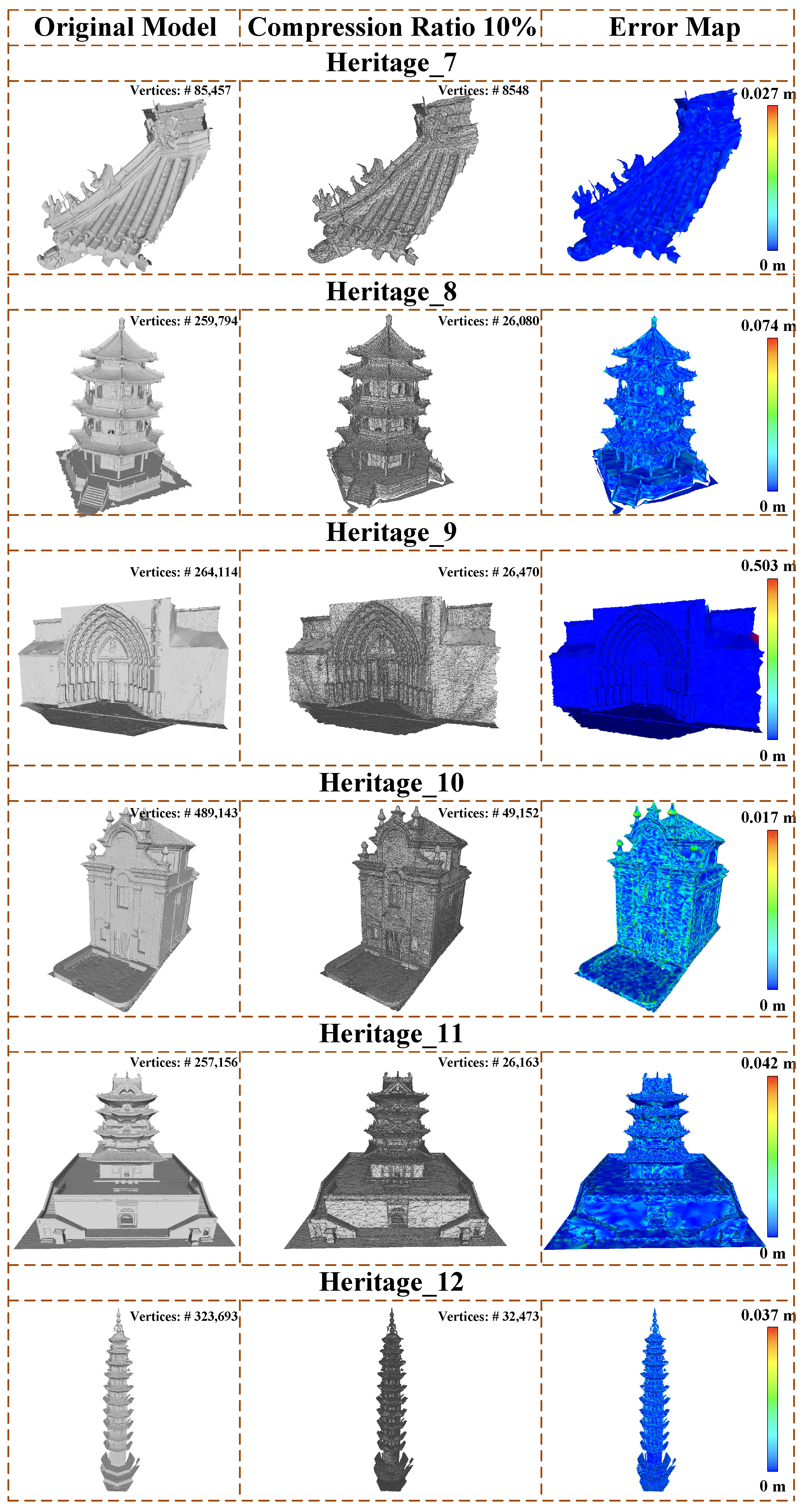This screenshot has height=1512, width=803.
Task: Click the color scale bar under 0.017 m
Action: [773, 910]
